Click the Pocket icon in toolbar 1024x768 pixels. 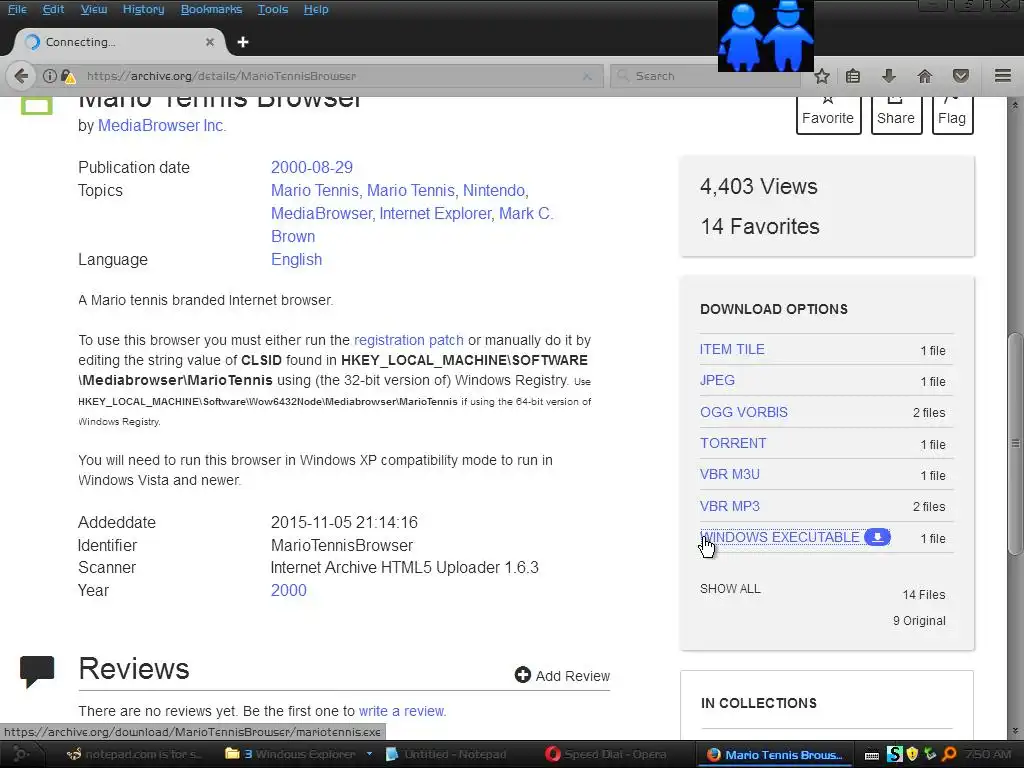(x=960, y=76)
